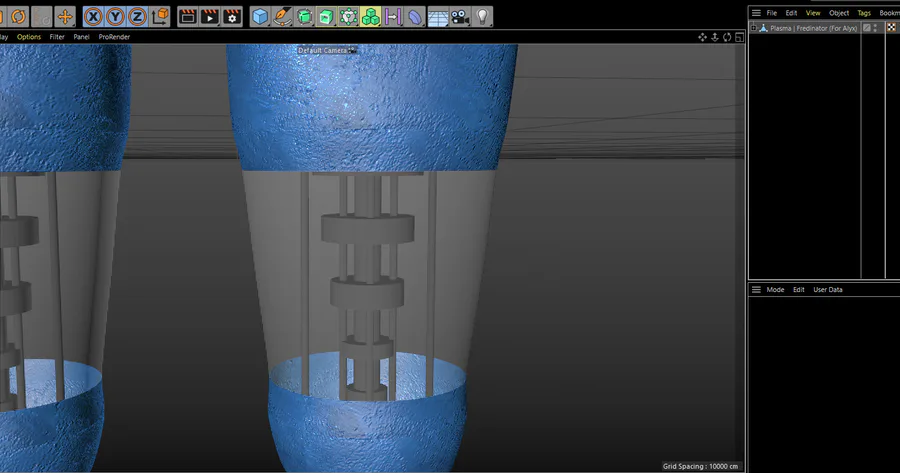The height and width of the screenshot is (473, 900).
Task: Open the viewport Options menu
Action: click(29, 37)
